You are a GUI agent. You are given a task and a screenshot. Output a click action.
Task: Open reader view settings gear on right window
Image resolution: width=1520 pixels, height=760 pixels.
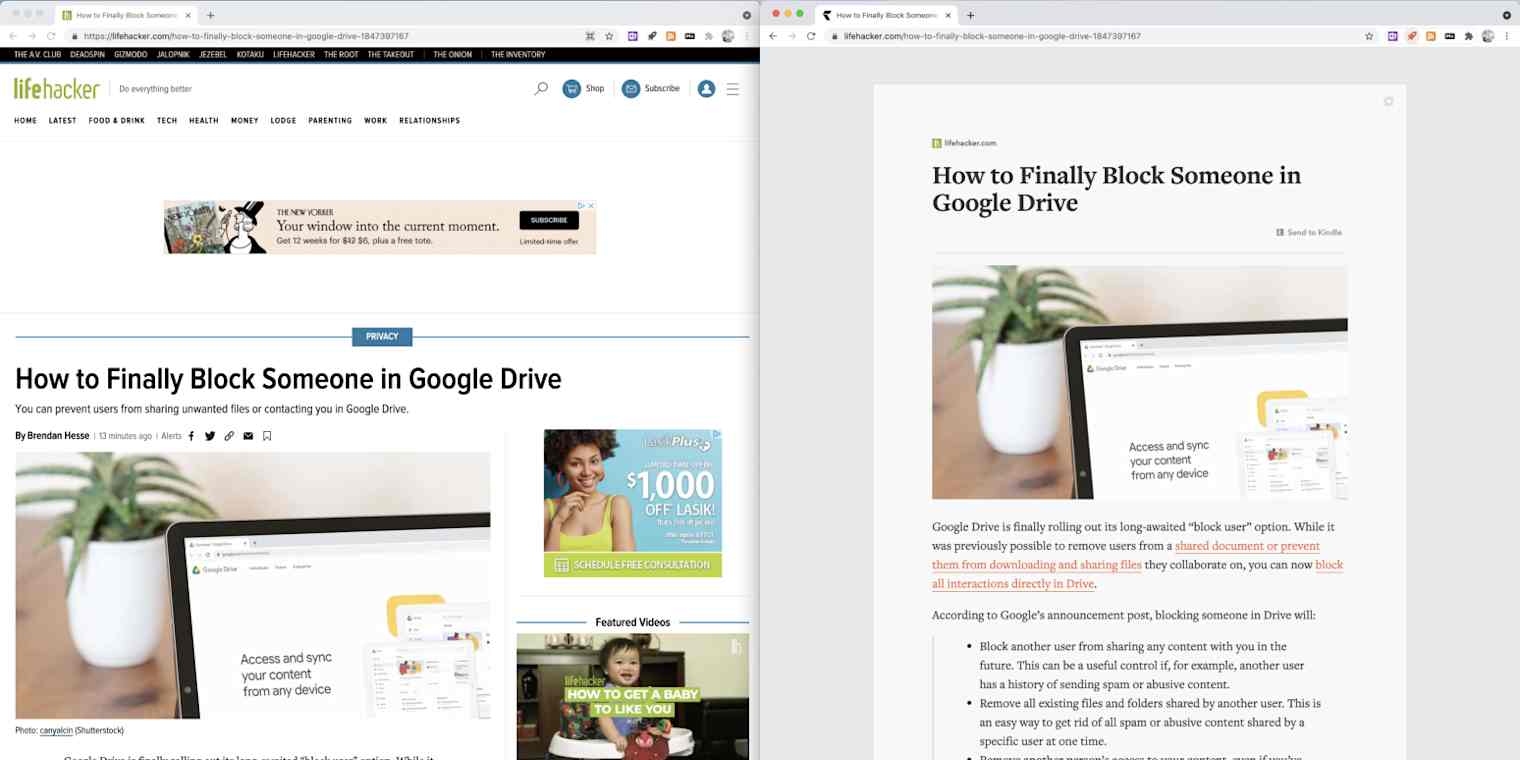pos(1388,101)
